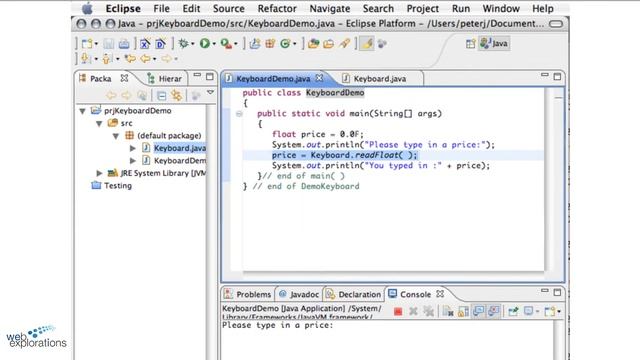
Task: Open the Project menu
Action: pos(422,9)
